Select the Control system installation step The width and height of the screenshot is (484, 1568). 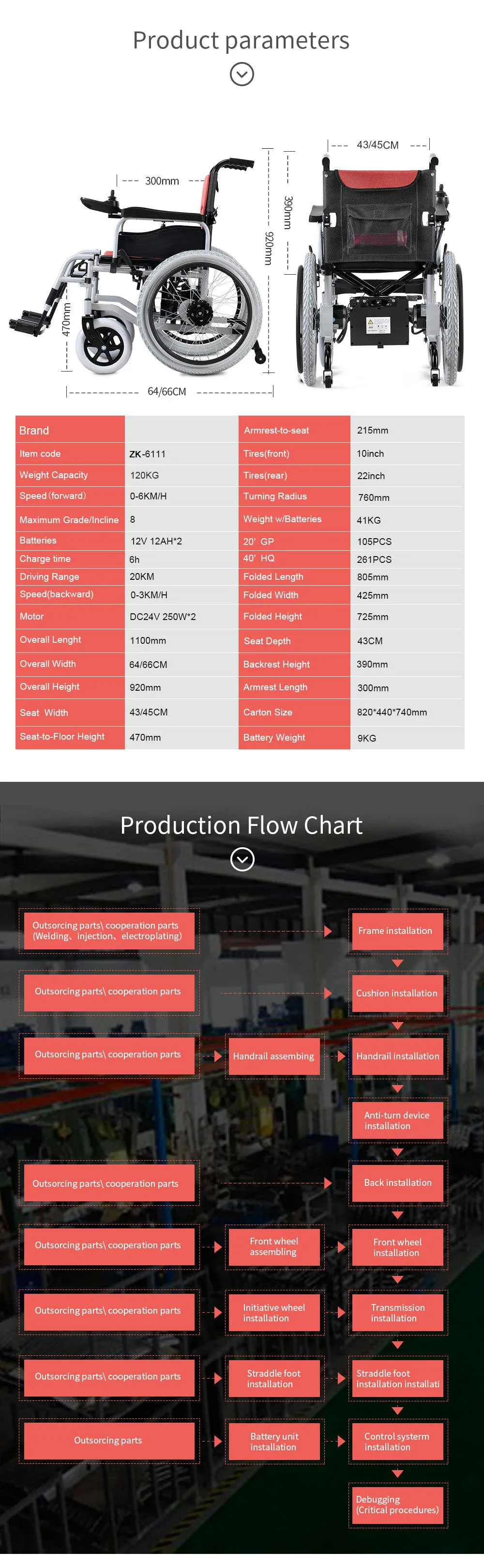click(398, 1442)
